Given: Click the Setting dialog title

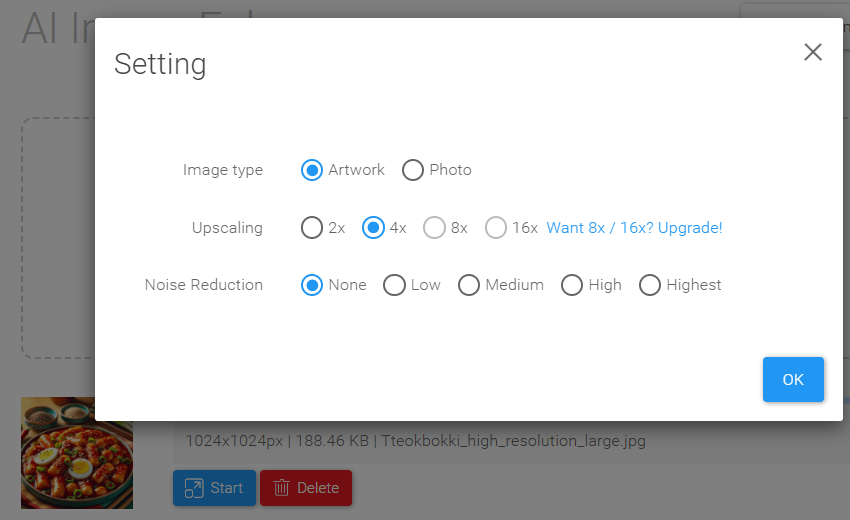Looking at the screenshot, I should pyautogui.click(x=160, y=64).
